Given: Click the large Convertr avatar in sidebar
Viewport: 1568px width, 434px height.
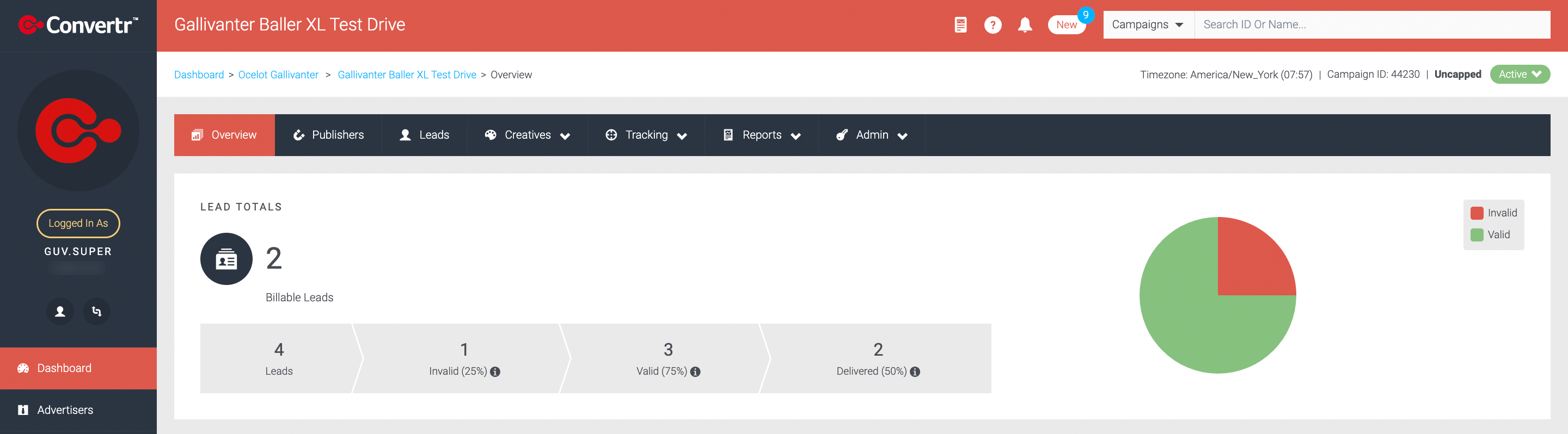Looking at the screenshot, I should point(78,131).
